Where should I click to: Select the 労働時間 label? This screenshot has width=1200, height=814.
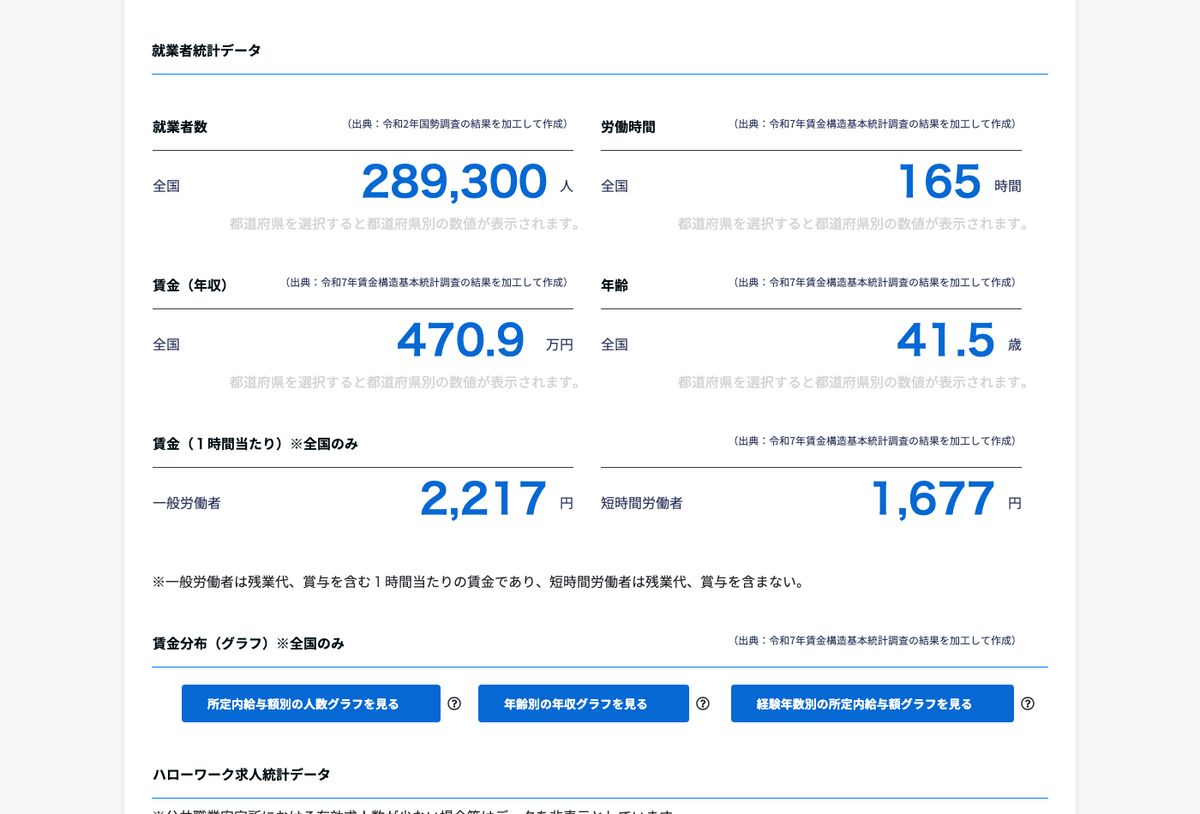628,127
